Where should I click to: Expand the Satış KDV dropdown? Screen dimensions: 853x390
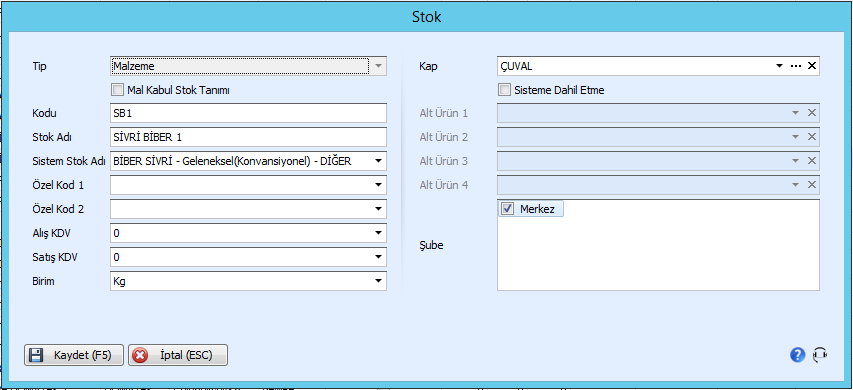379,257
